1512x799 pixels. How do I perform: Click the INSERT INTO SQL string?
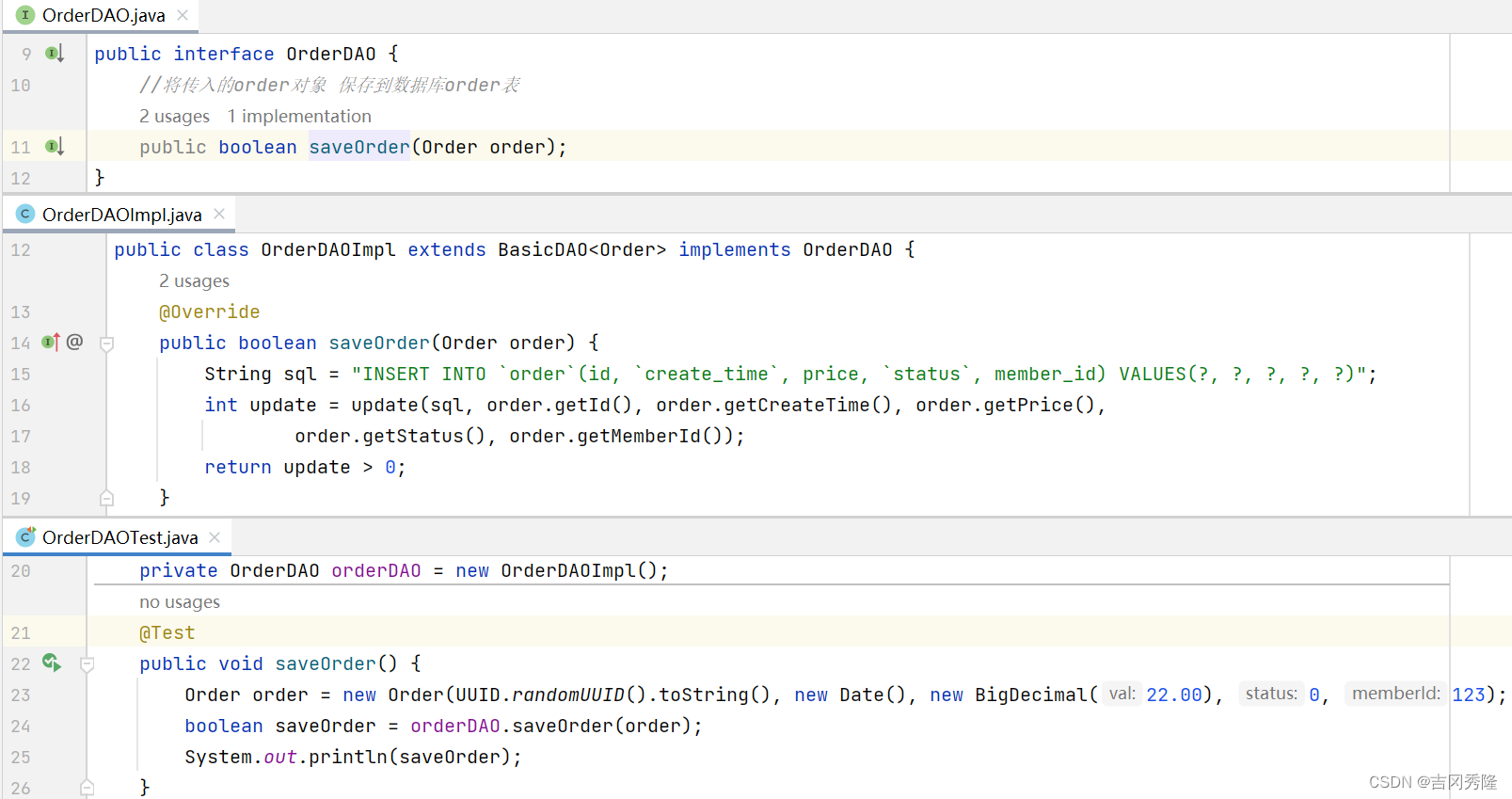click(x=859, y=374)
